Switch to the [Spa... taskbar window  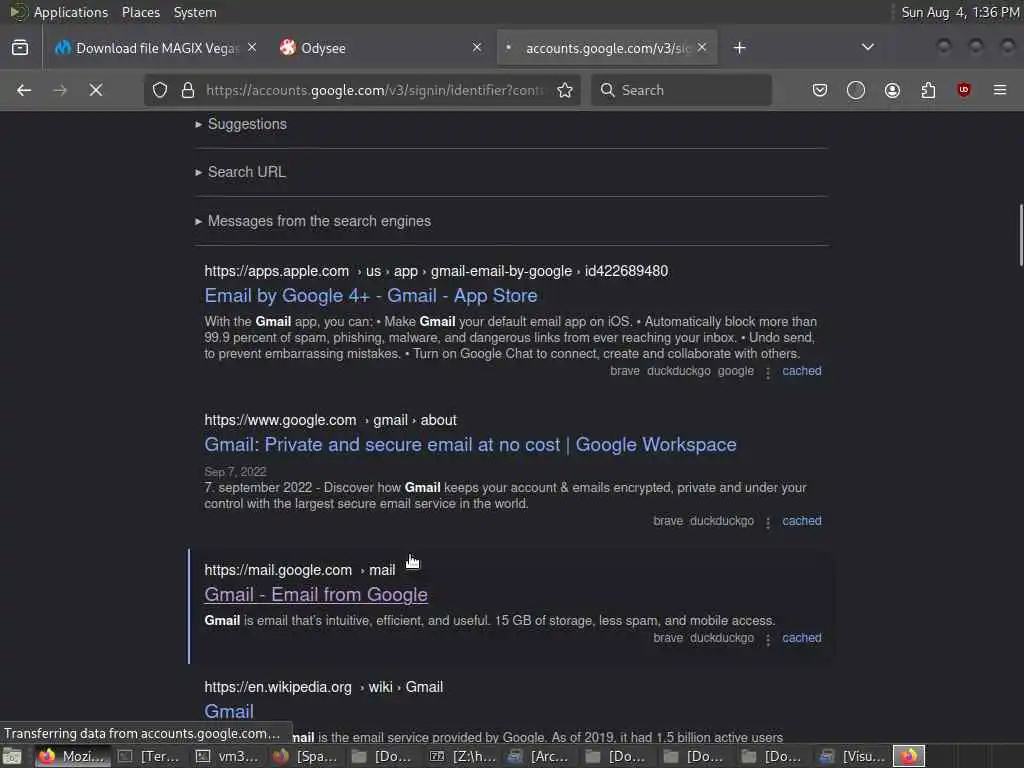(x=307, y=756)
